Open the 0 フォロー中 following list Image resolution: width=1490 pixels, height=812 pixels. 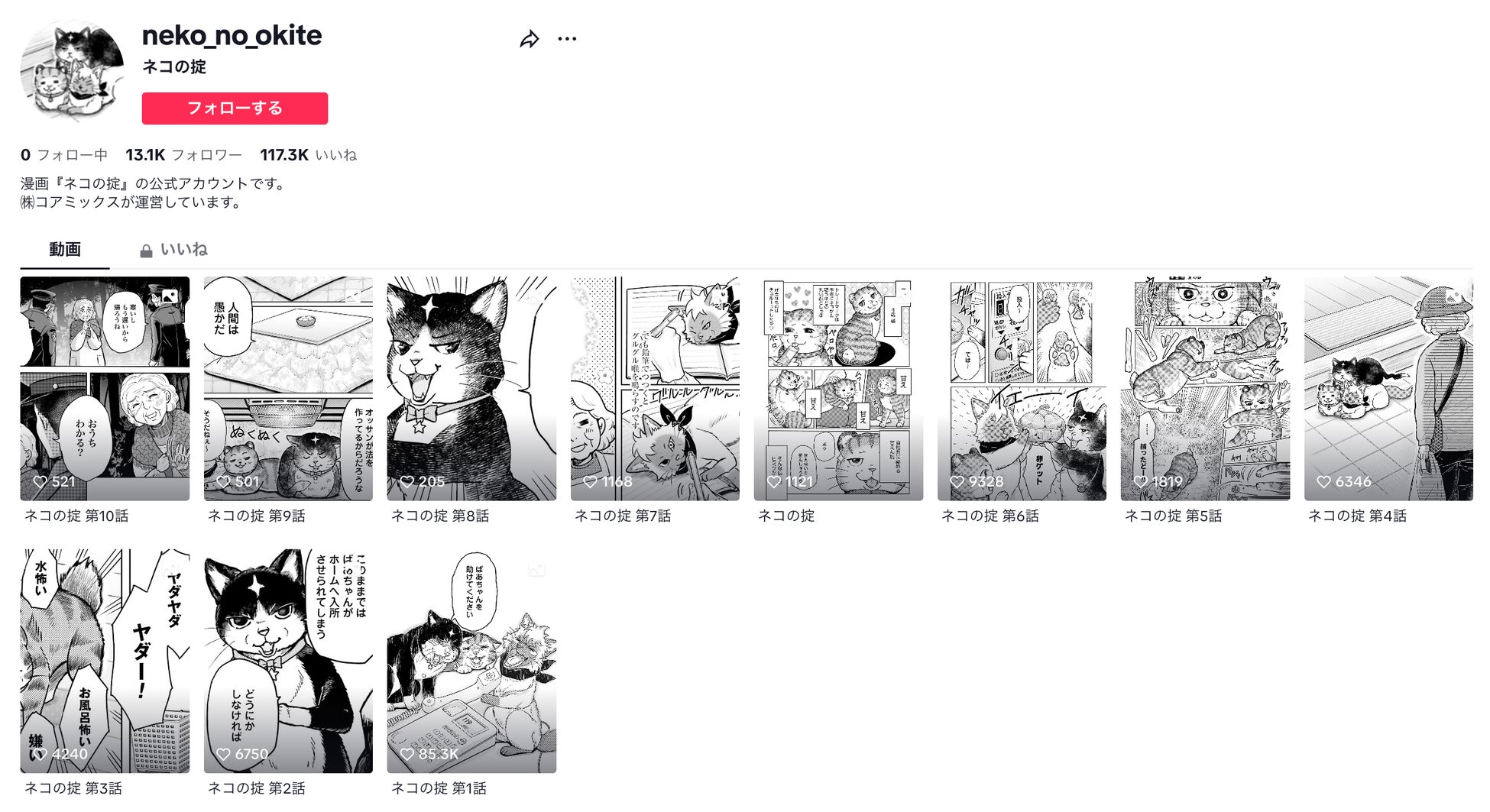(x=64, y=155)
